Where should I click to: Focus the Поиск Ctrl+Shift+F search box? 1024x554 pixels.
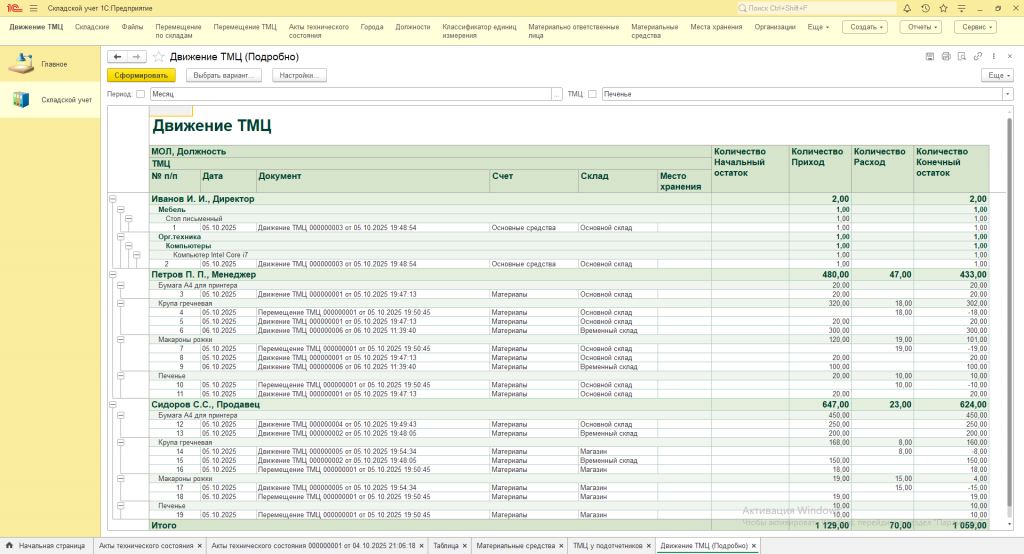tap(816, 8)
